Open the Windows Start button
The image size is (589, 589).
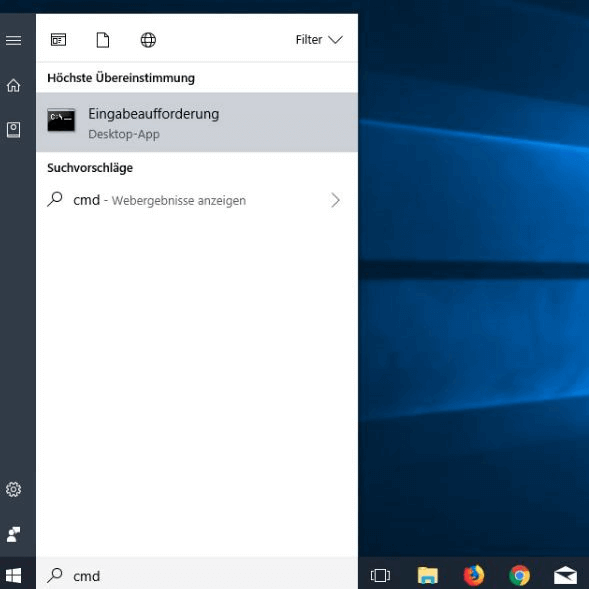14,575
